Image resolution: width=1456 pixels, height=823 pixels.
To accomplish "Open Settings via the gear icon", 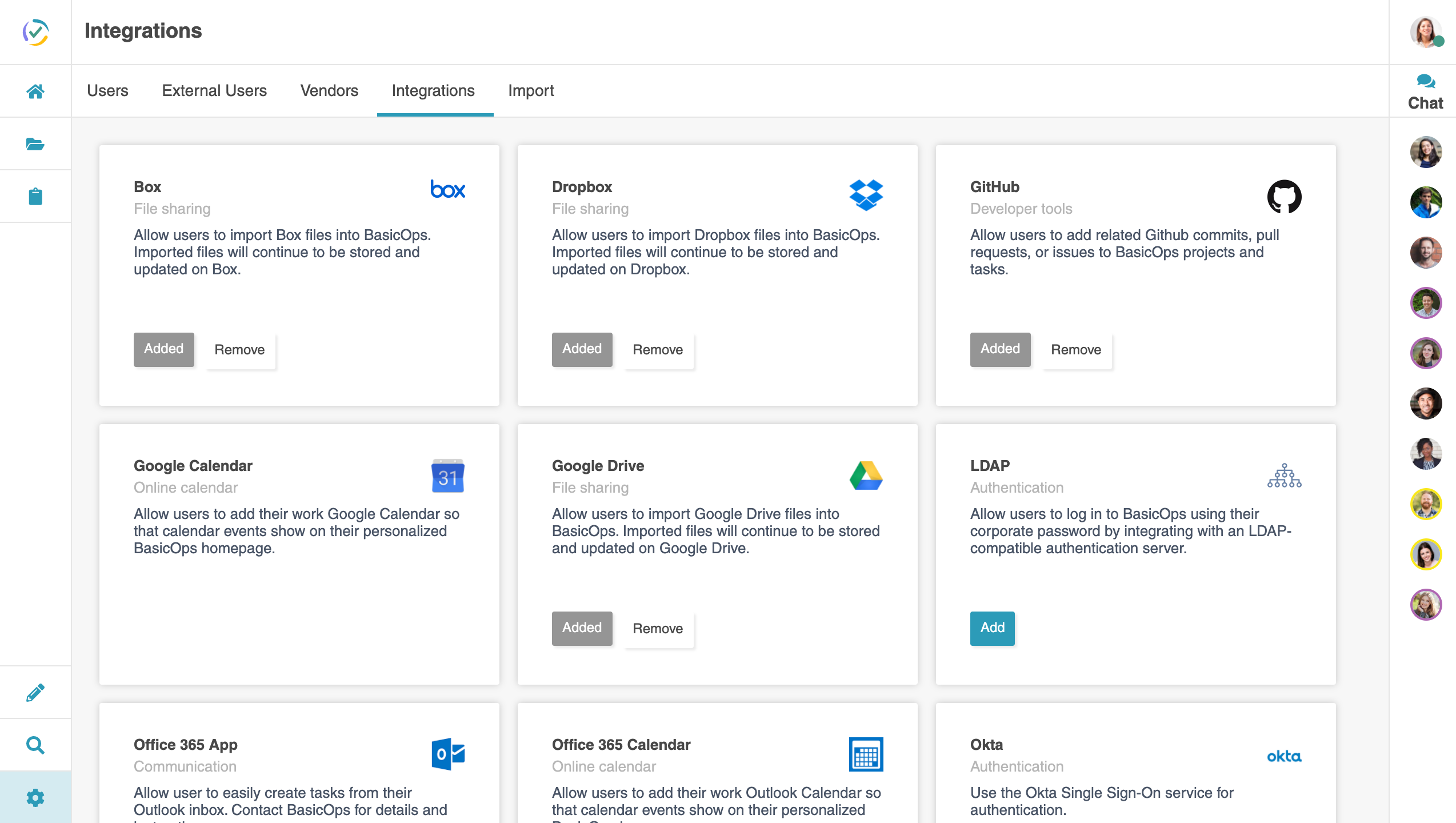I will [x=35, y=797].
